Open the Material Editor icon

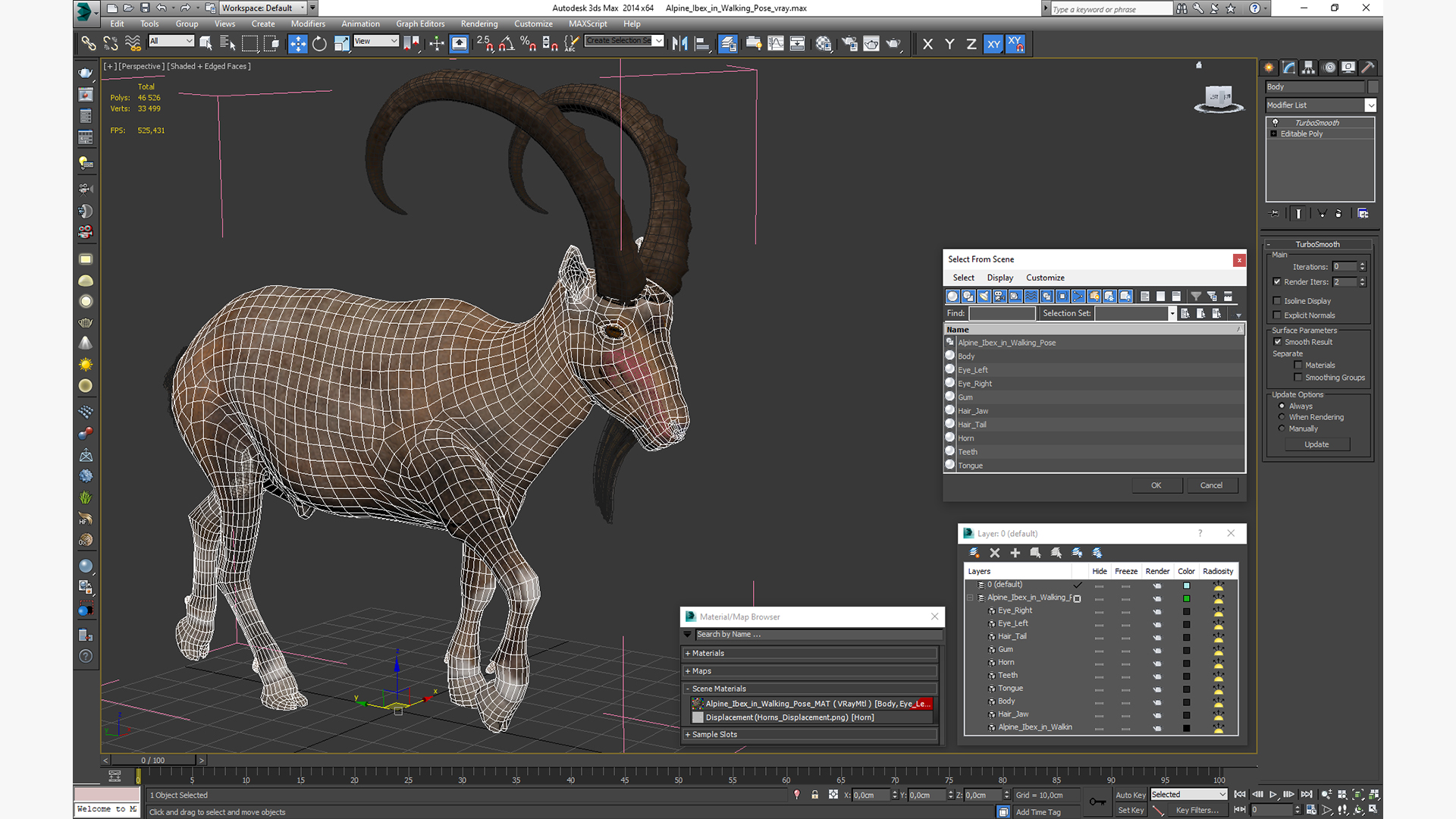824,44
